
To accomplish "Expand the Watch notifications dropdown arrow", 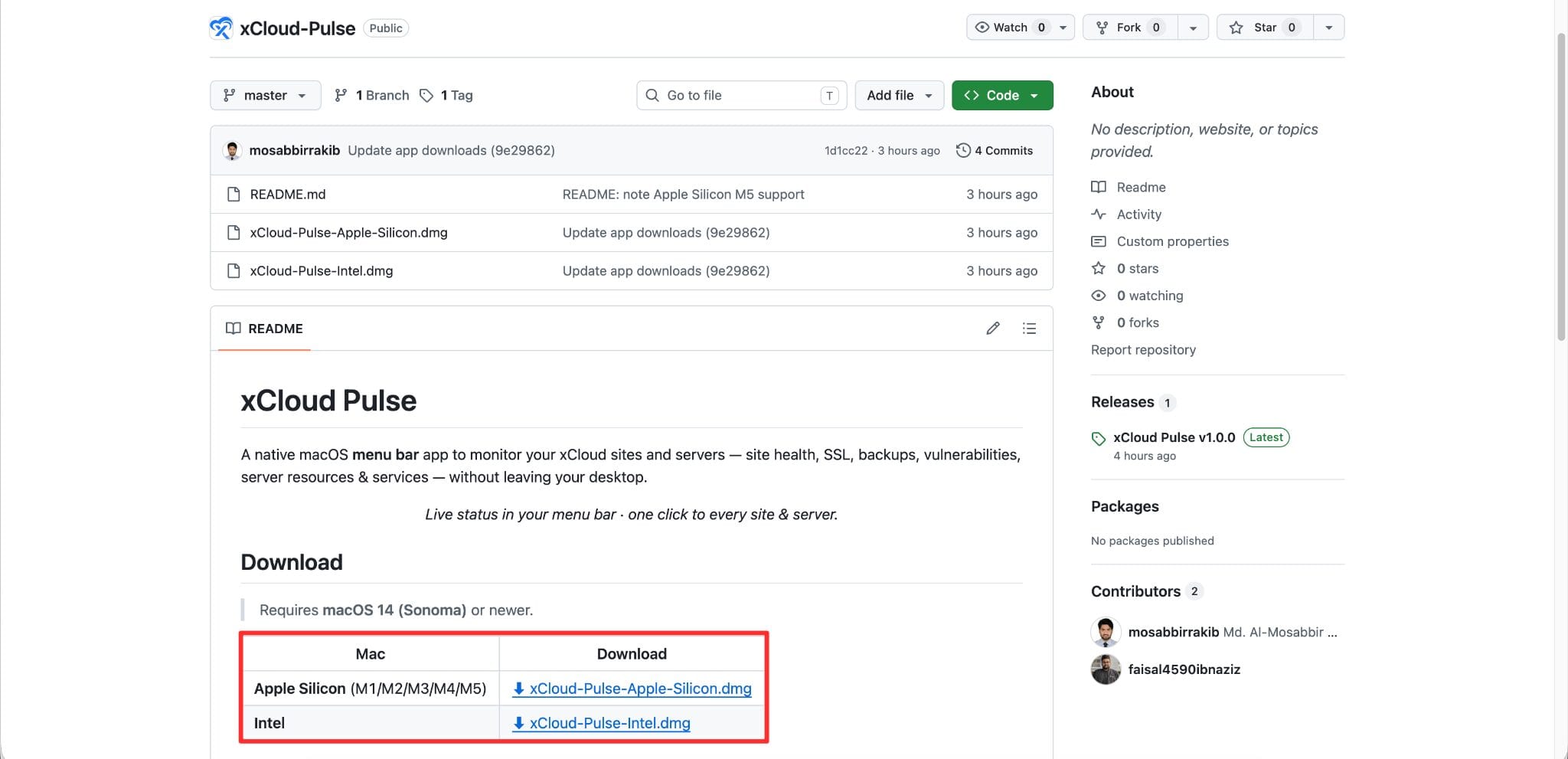I will (1063, 28).
